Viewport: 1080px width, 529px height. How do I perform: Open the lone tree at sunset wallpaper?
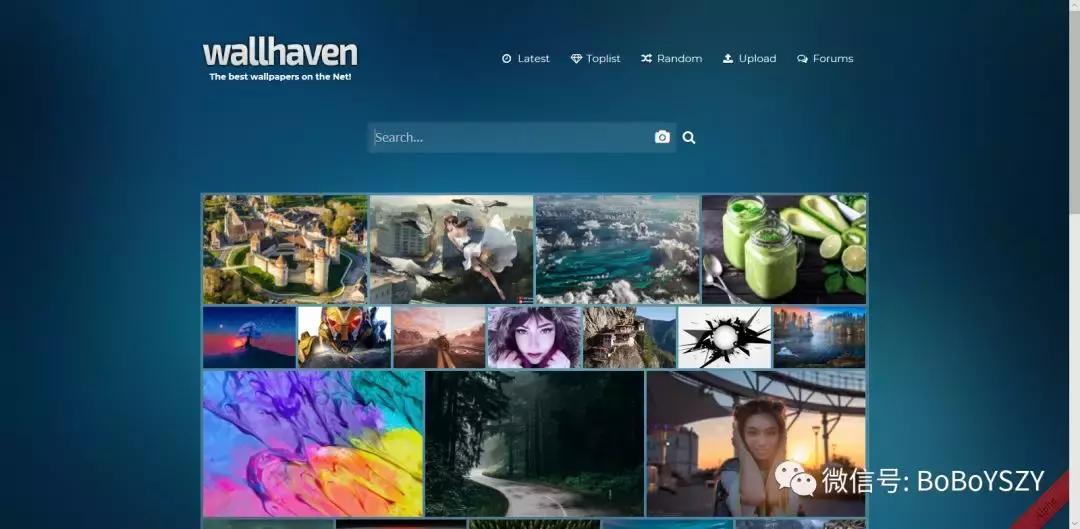click(249, 338)
